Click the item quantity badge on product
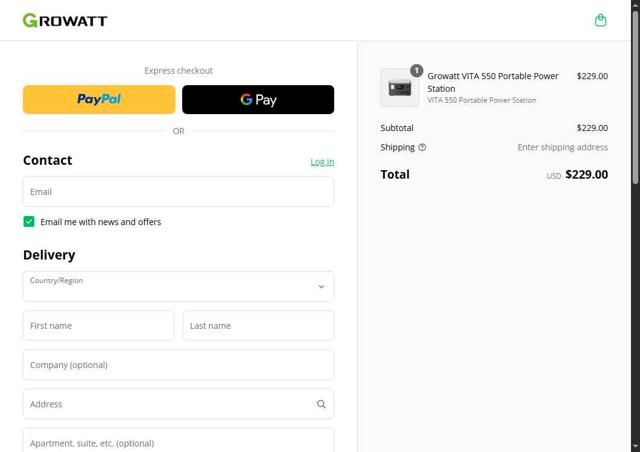This screenshot has height=452, width=640. click(x=416, y=71)
